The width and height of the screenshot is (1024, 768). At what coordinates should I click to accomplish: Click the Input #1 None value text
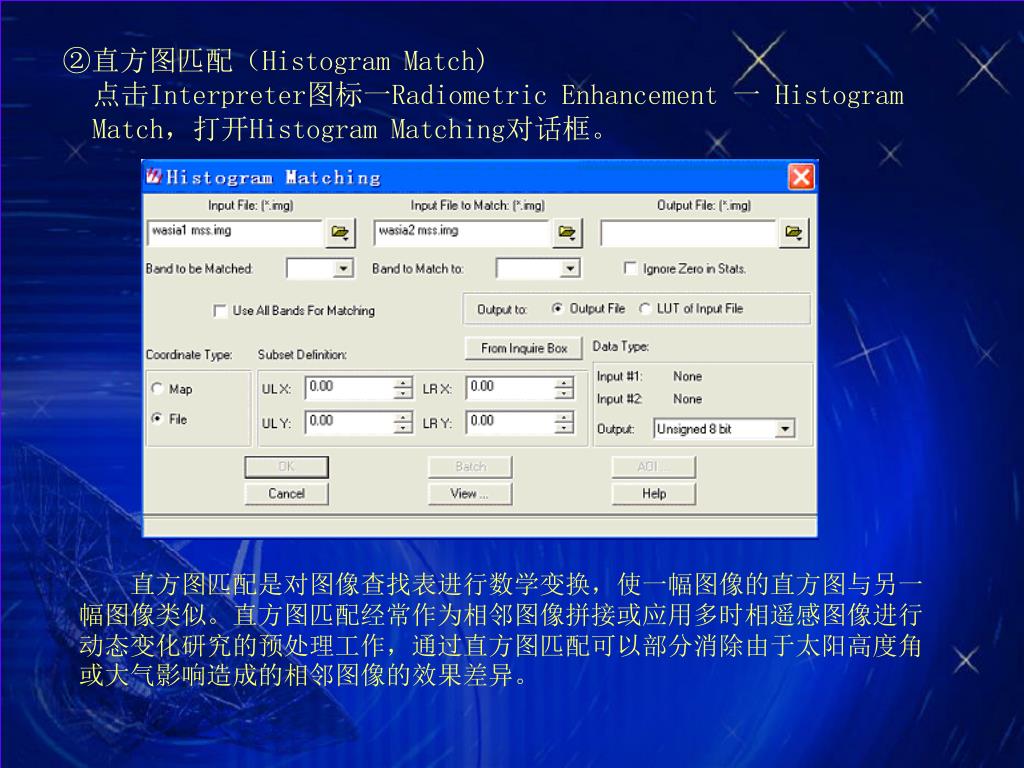click(x=688, y=377)
